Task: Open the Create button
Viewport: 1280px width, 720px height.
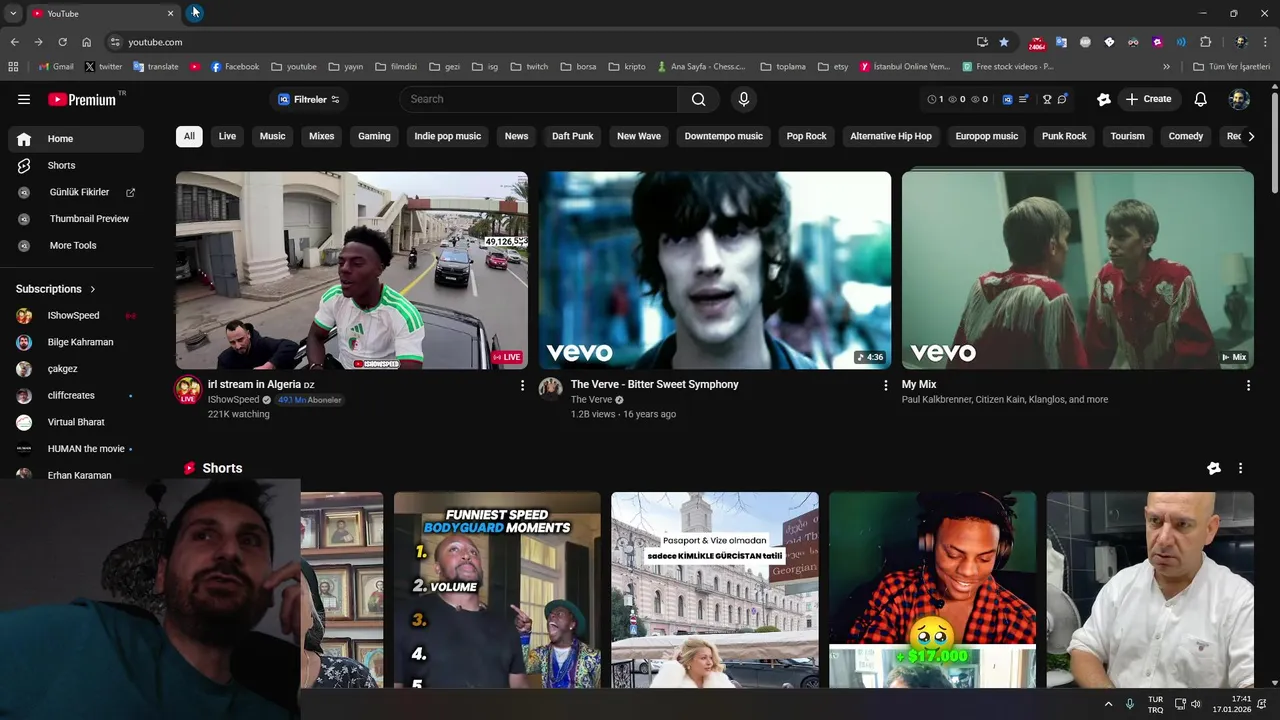Action: pyautogui.click(x=1148, y=99)
